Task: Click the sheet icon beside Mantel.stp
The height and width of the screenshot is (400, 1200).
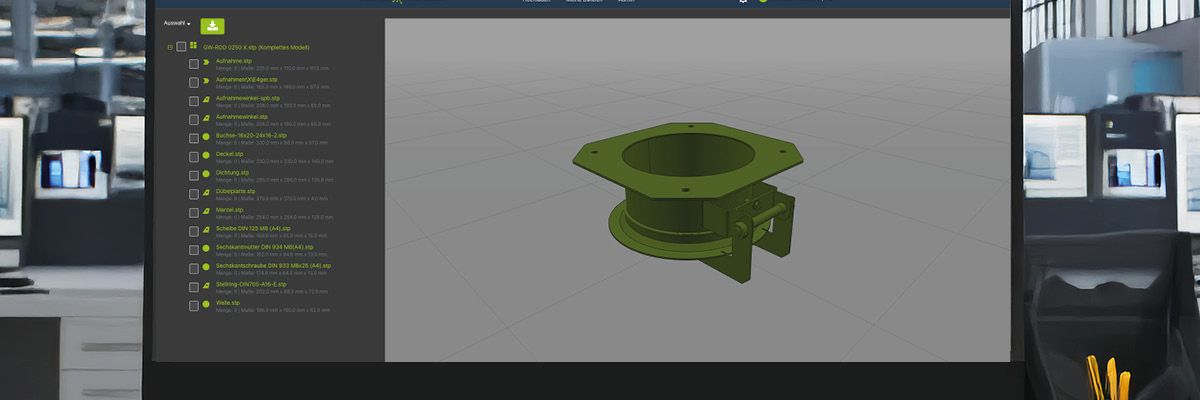Action: (x=206, y=211)
